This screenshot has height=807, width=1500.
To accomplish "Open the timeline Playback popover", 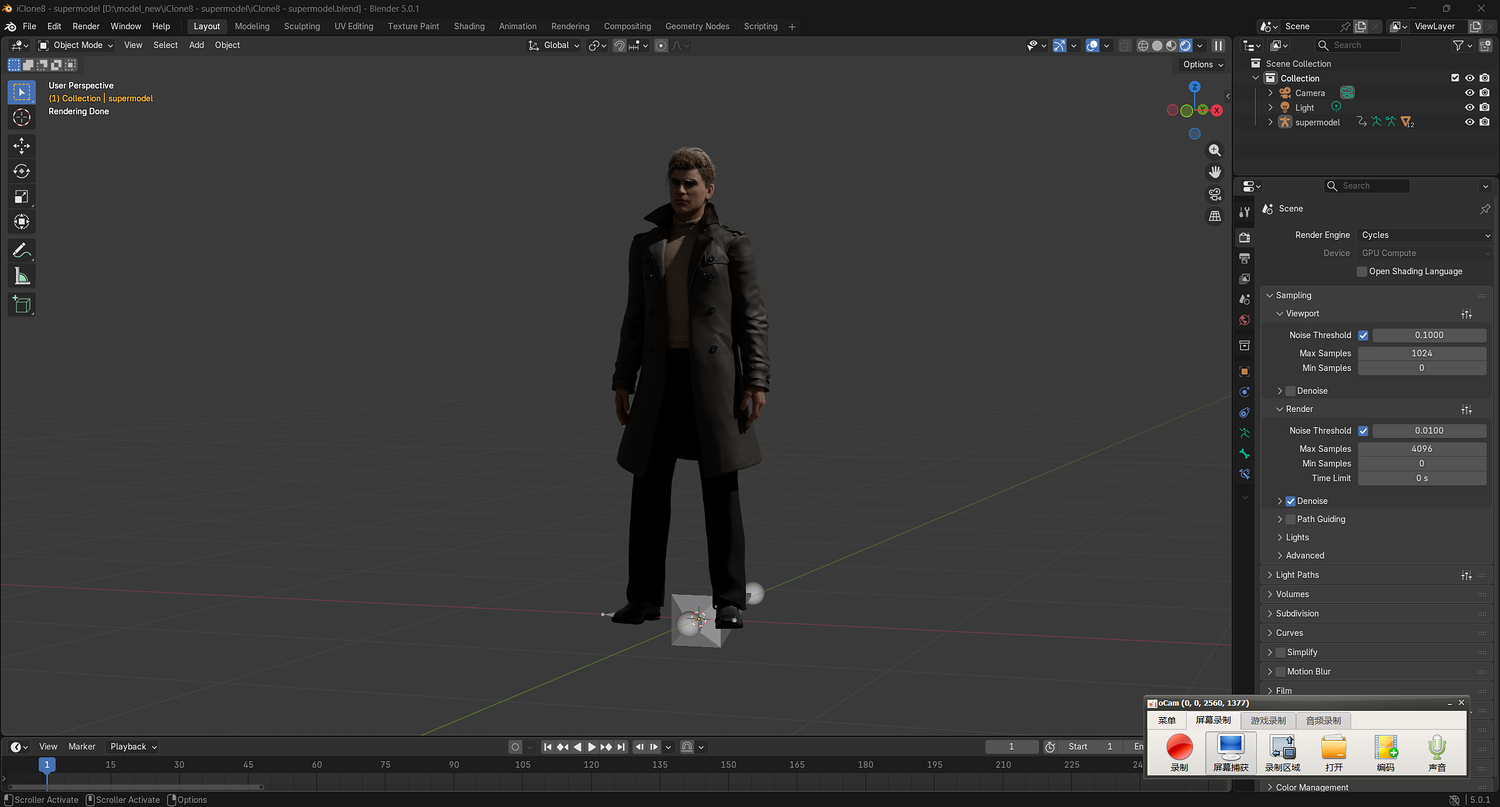I will coord(133,747).
